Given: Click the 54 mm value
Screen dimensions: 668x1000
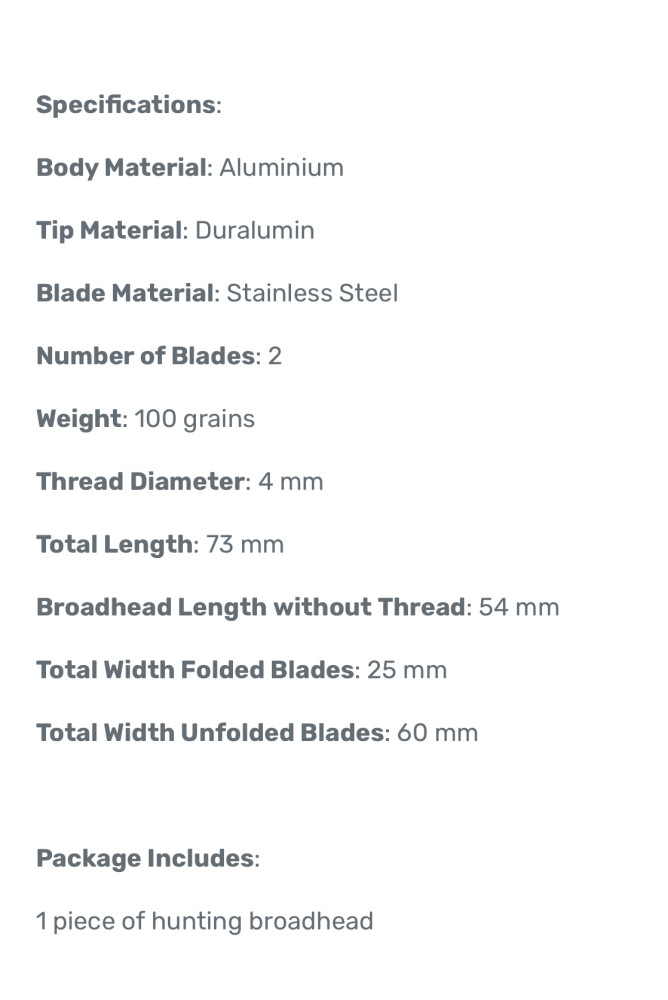Looking at the screenshot, I should click(x=518, y=608).
